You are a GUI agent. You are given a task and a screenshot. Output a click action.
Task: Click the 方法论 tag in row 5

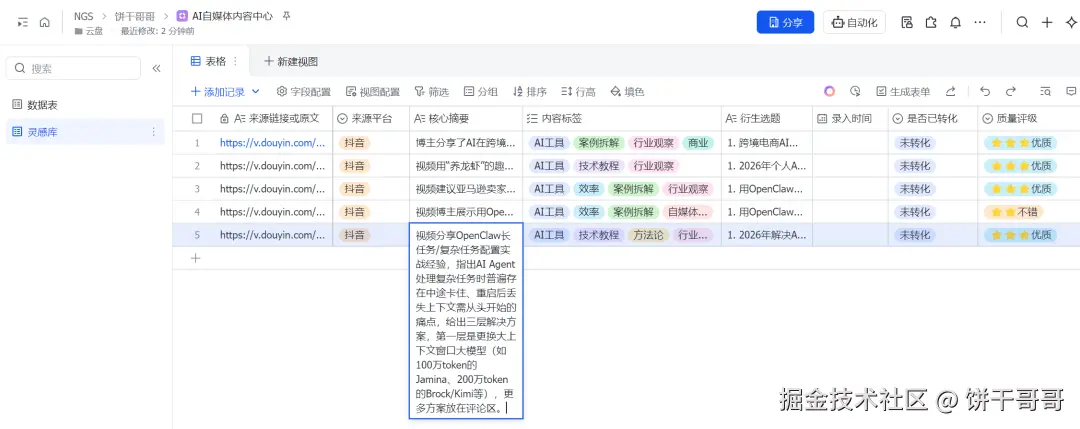(648, 235)
